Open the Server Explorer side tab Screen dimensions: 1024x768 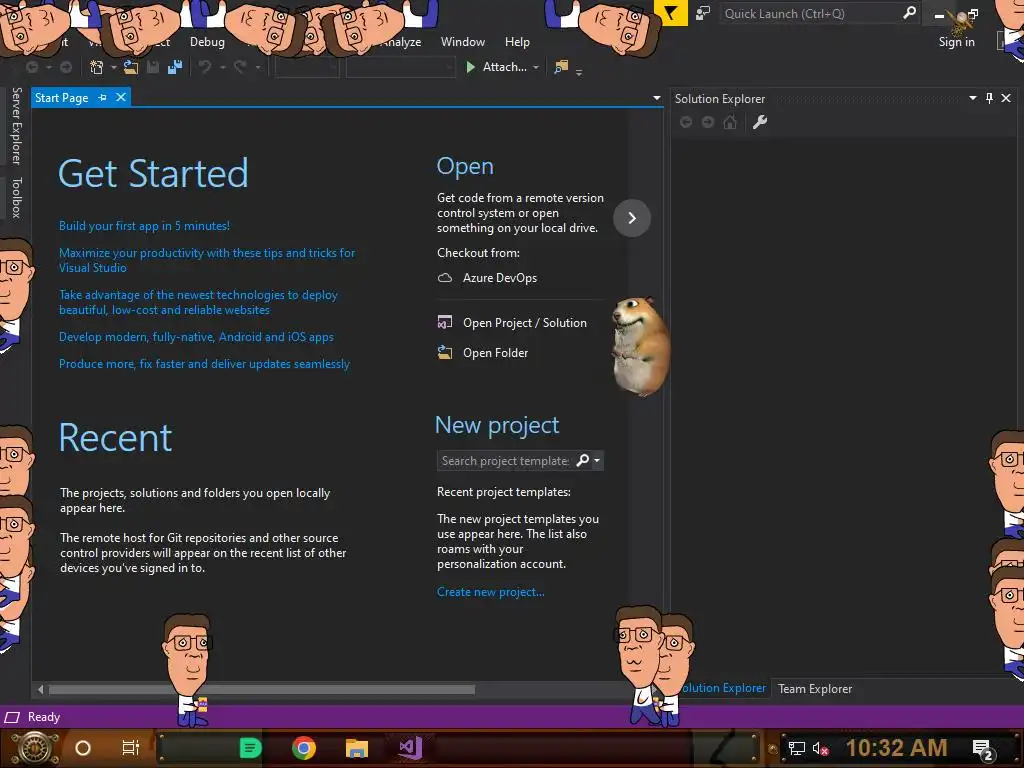pos(16,125)
